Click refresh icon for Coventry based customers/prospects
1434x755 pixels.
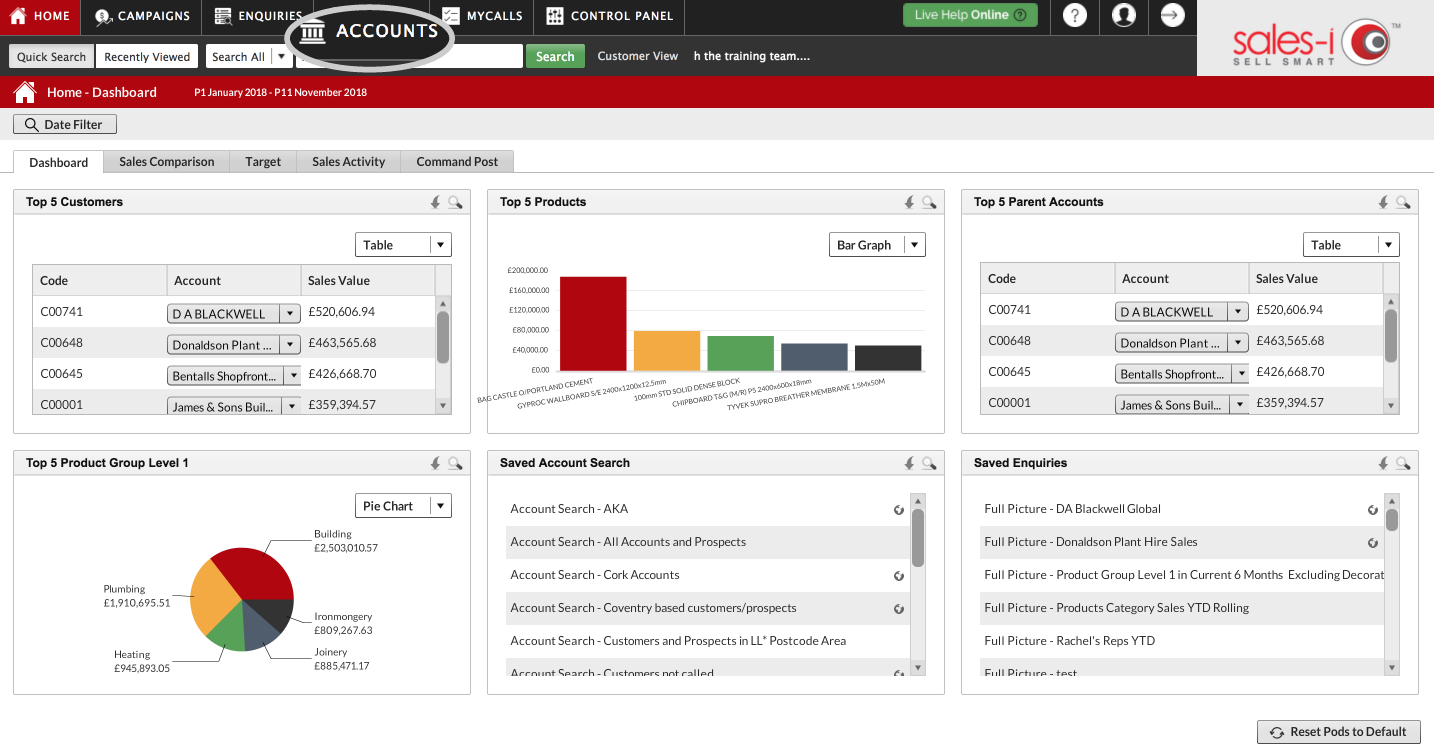pos(899,609)
